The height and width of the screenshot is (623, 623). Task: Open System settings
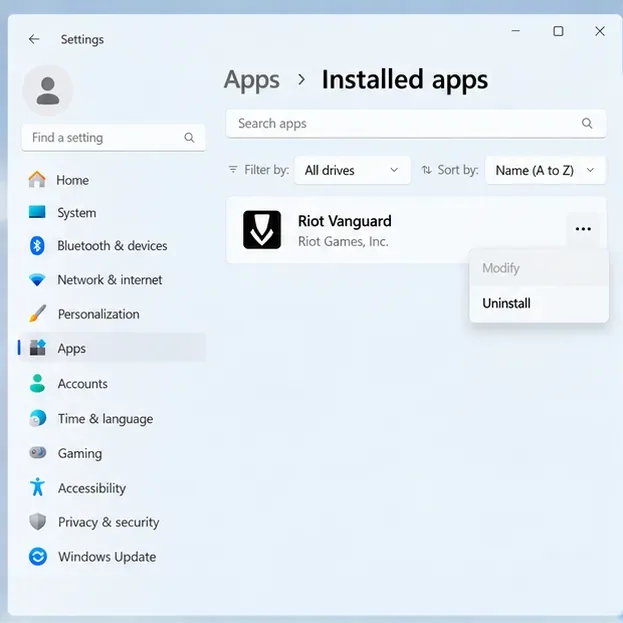click(113, 213)
